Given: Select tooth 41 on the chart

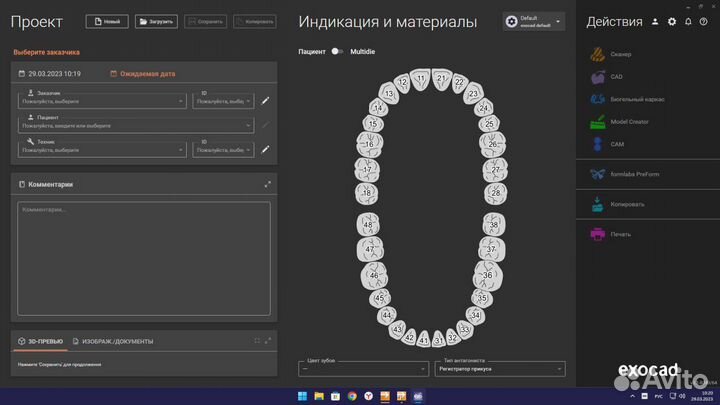Looking at the screenshot, I should click(423, 339).
